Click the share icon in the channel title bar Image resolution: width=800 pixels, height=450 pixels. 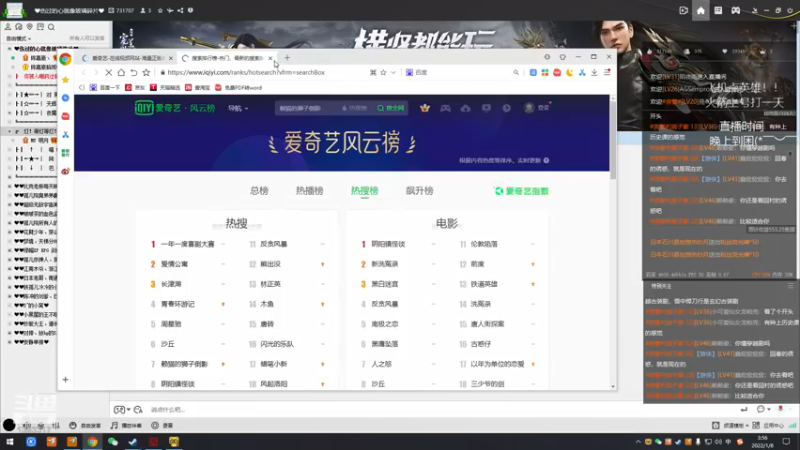tap(180, 10)
